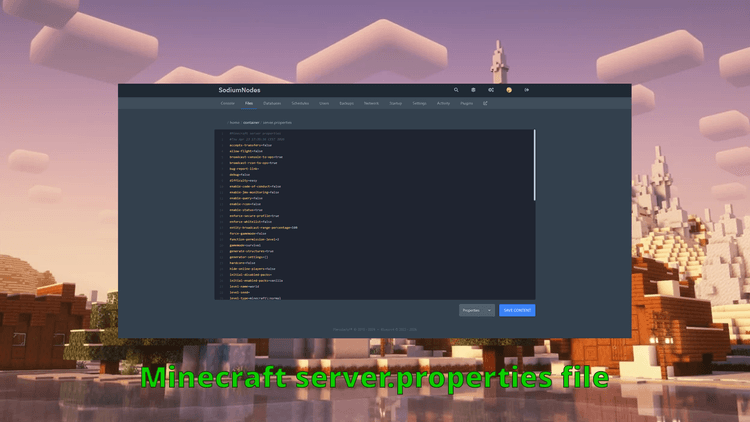Click the bug-report-link= line

[x=244, y=169]
